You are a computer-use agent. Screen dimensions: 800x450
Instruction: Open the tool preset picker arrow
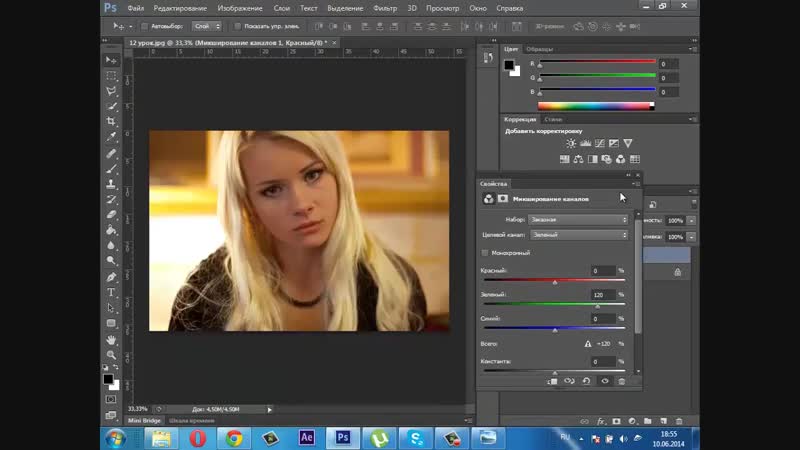click(131, 26)
